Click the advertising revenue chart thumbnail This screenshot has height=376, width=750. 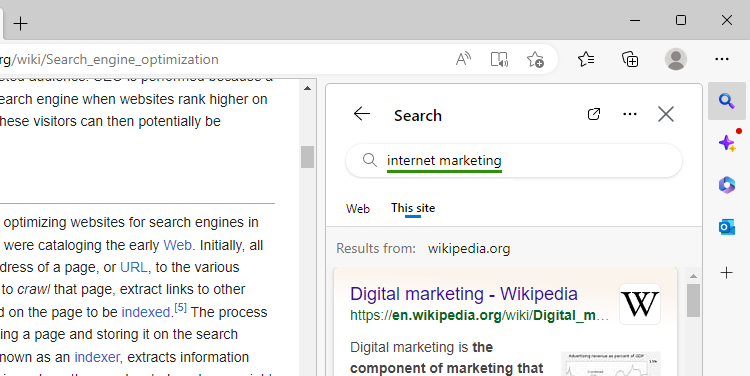[x=611, y=364]
